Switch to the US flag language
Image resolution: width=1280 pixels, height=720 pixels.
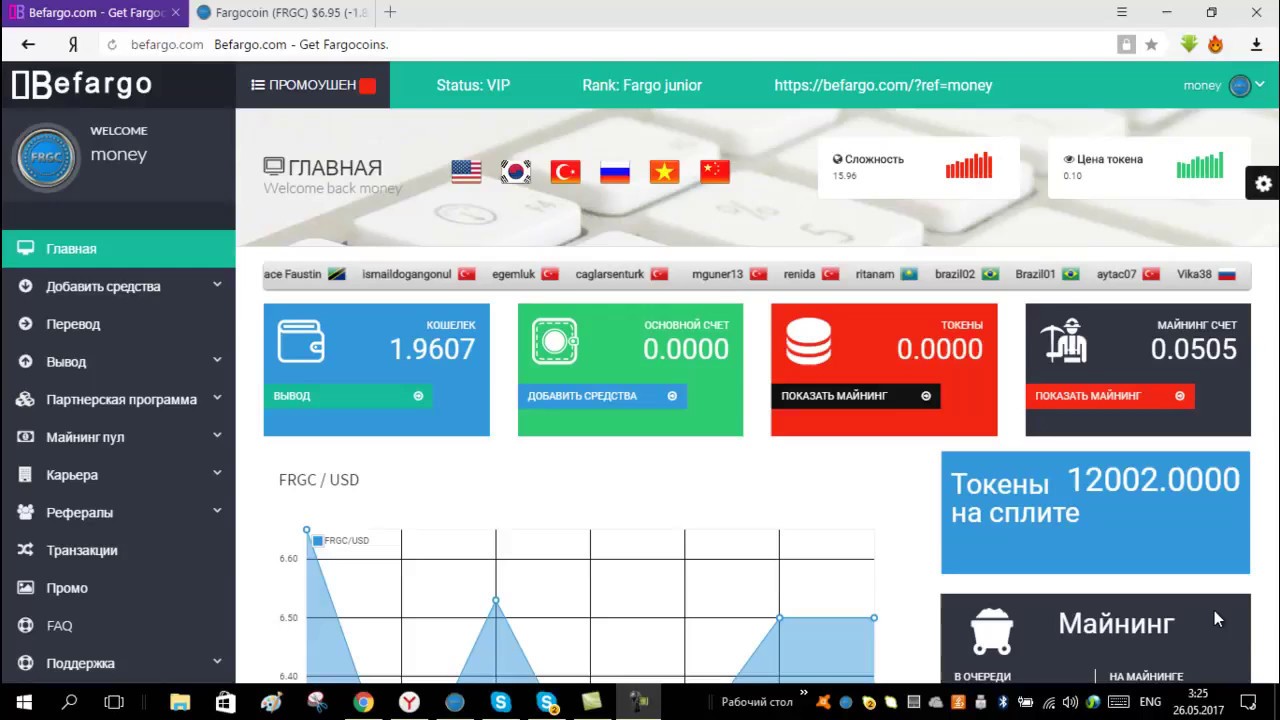click(466, 171)
